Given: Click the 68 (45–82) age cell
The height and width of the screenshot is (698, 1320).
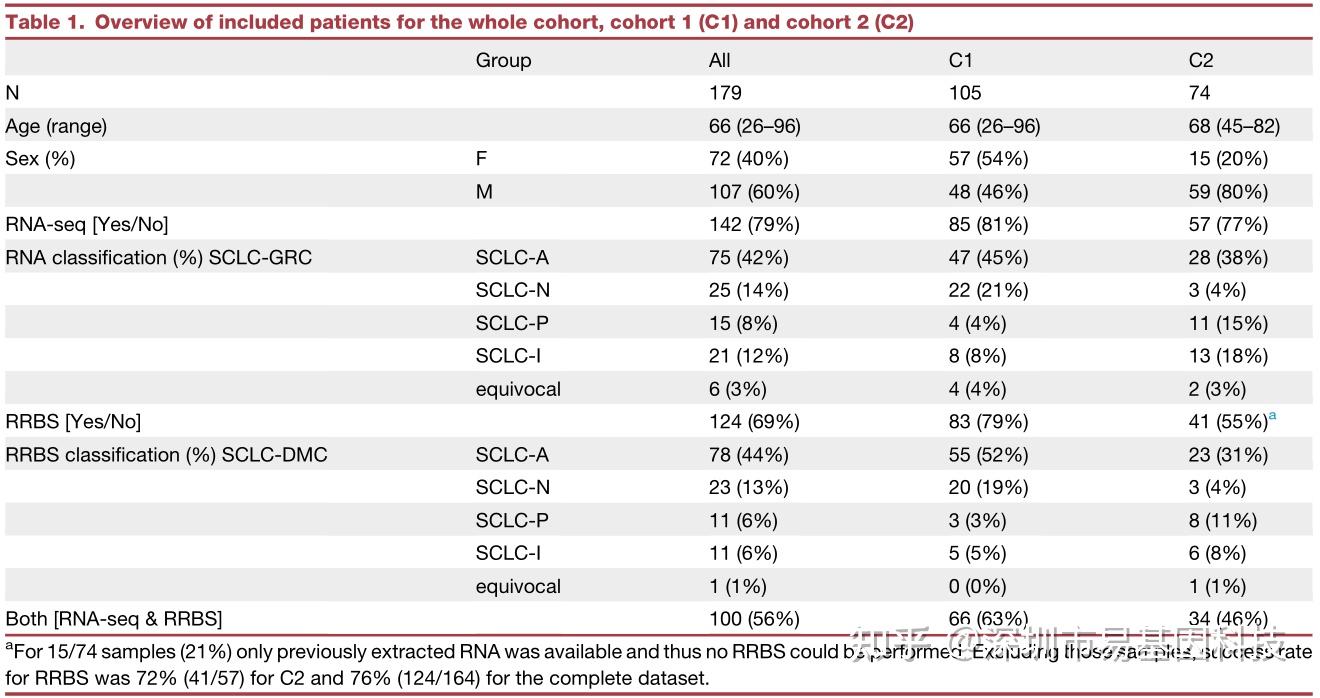Looking at the screenshot, I should pos(1234,126).
